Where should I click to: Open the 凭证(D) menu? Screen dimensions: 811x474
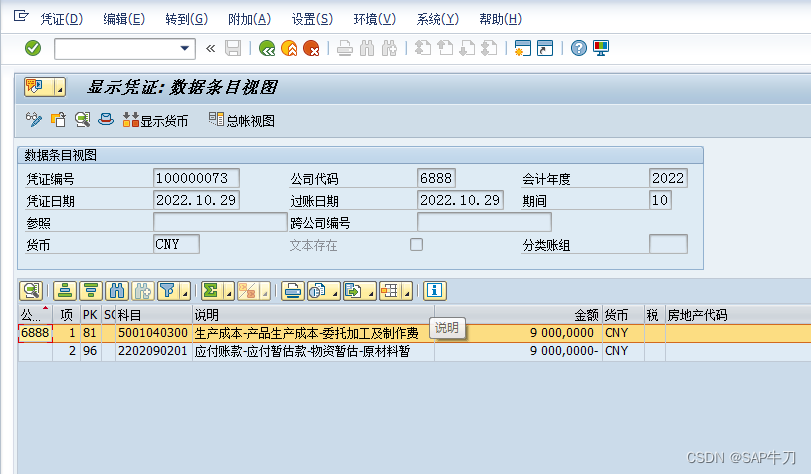click(x=62, y=19)
